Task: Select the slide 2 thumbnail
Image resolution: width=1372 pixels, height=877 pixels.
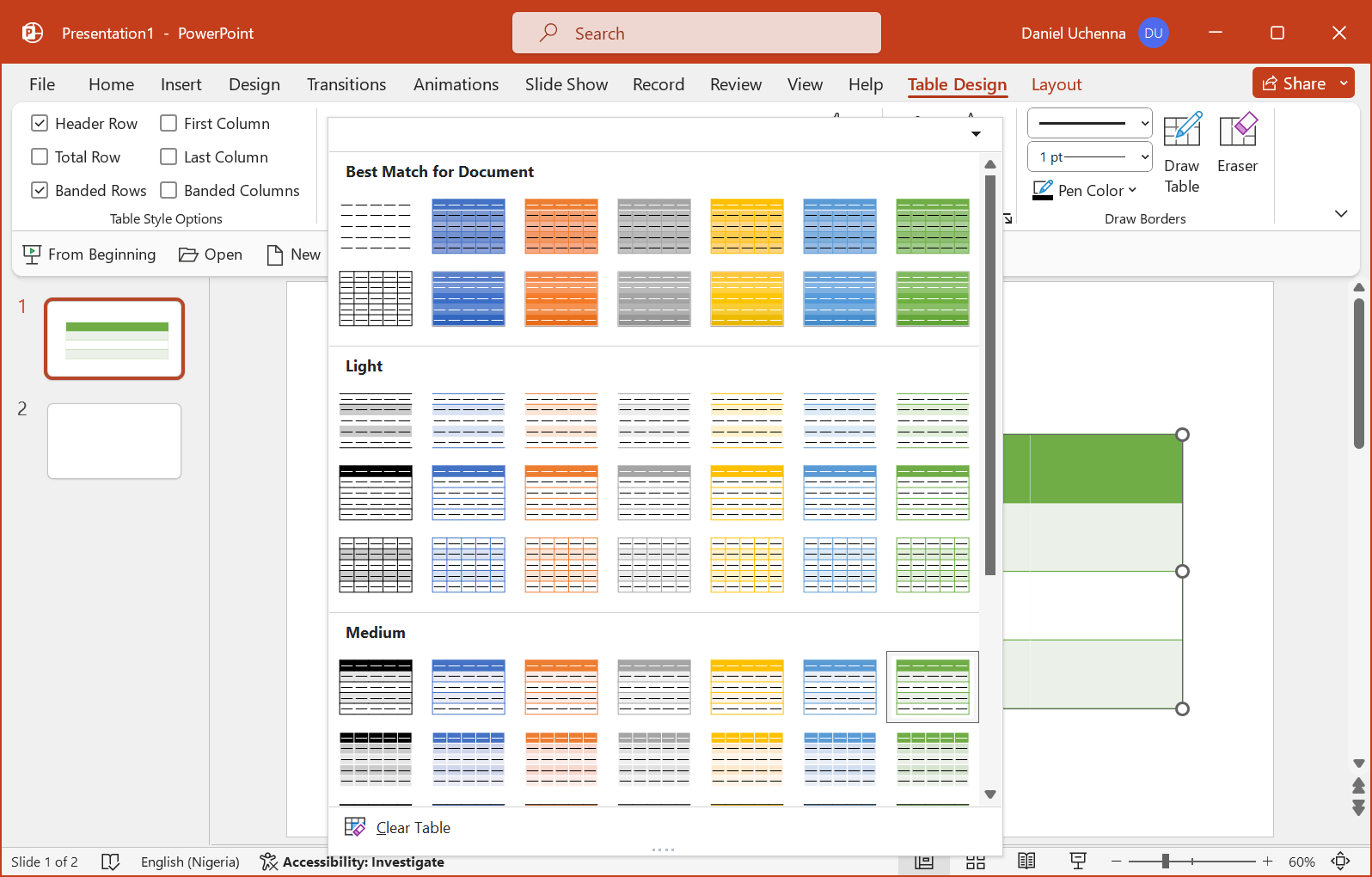Action: pos(114,441)
